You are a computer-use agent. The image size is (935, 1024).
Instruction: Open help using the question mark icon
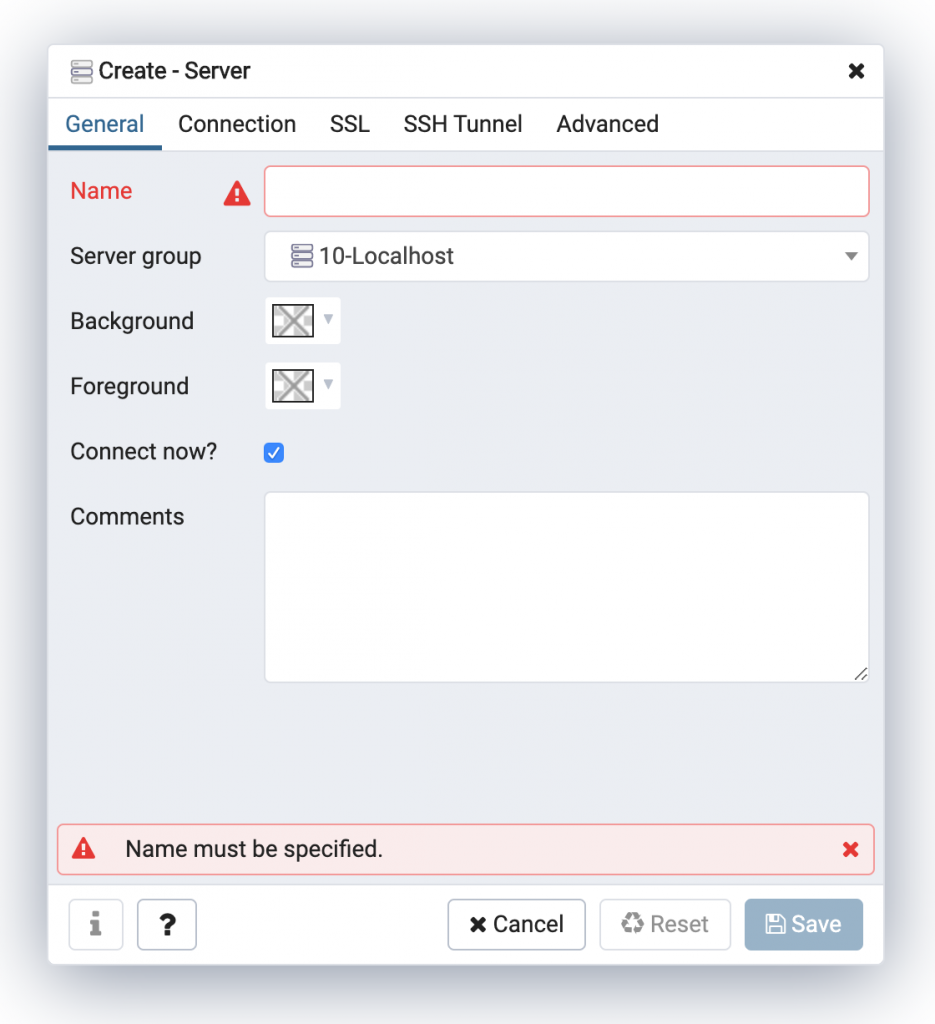[x=166, y=924]
